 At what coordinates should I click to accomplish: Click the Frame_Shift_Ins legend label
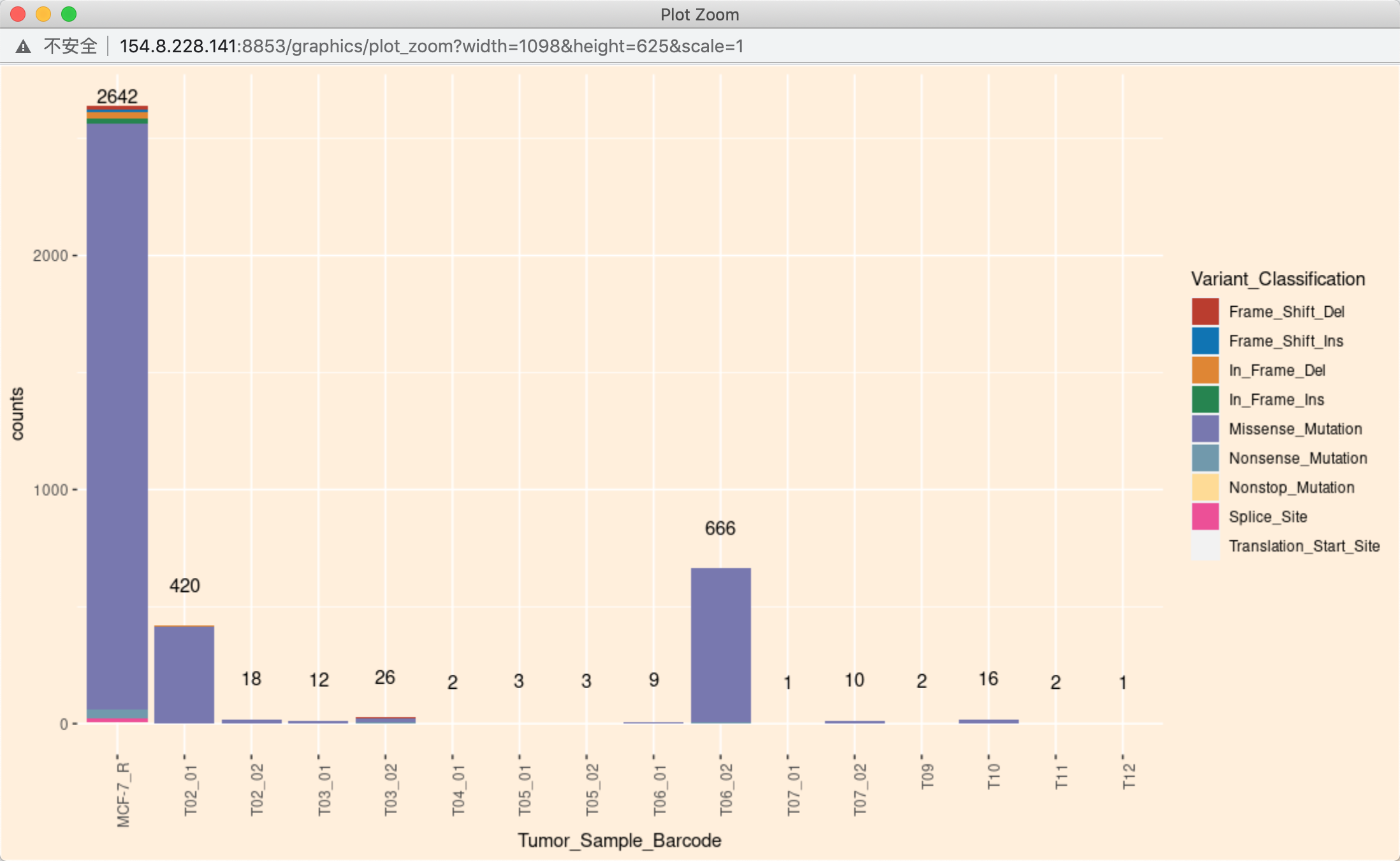[1286, 341]
